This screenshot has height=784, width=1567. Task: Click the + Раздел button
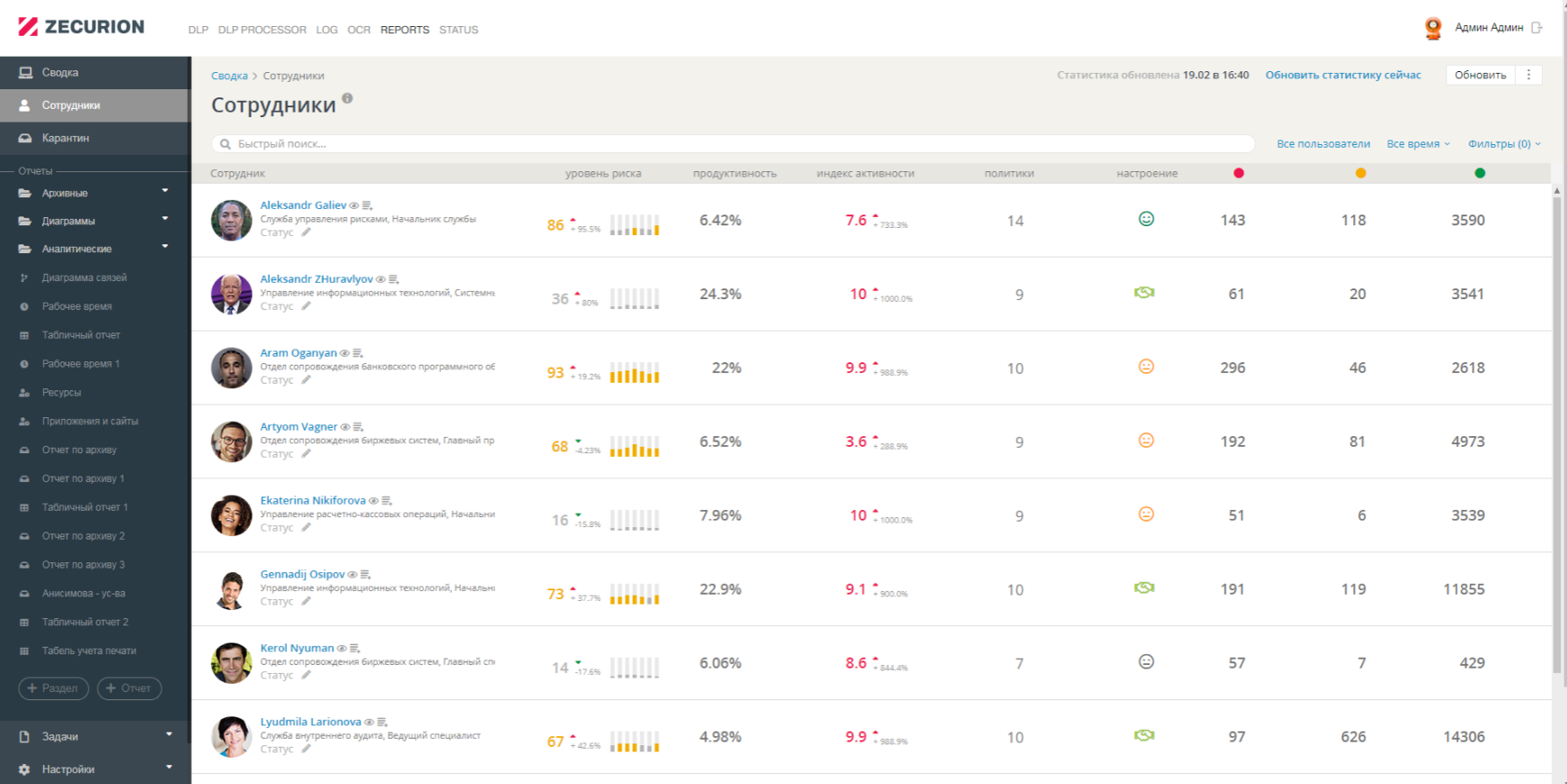pos(53,688)
